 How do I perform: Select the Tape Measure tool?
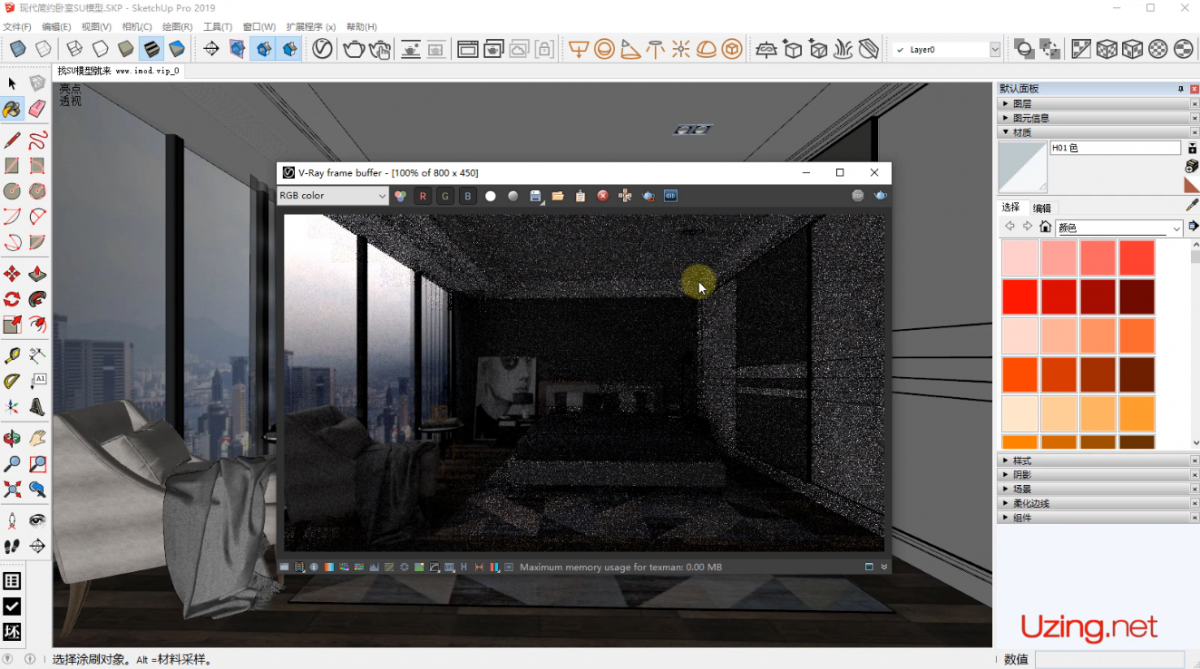12,355
